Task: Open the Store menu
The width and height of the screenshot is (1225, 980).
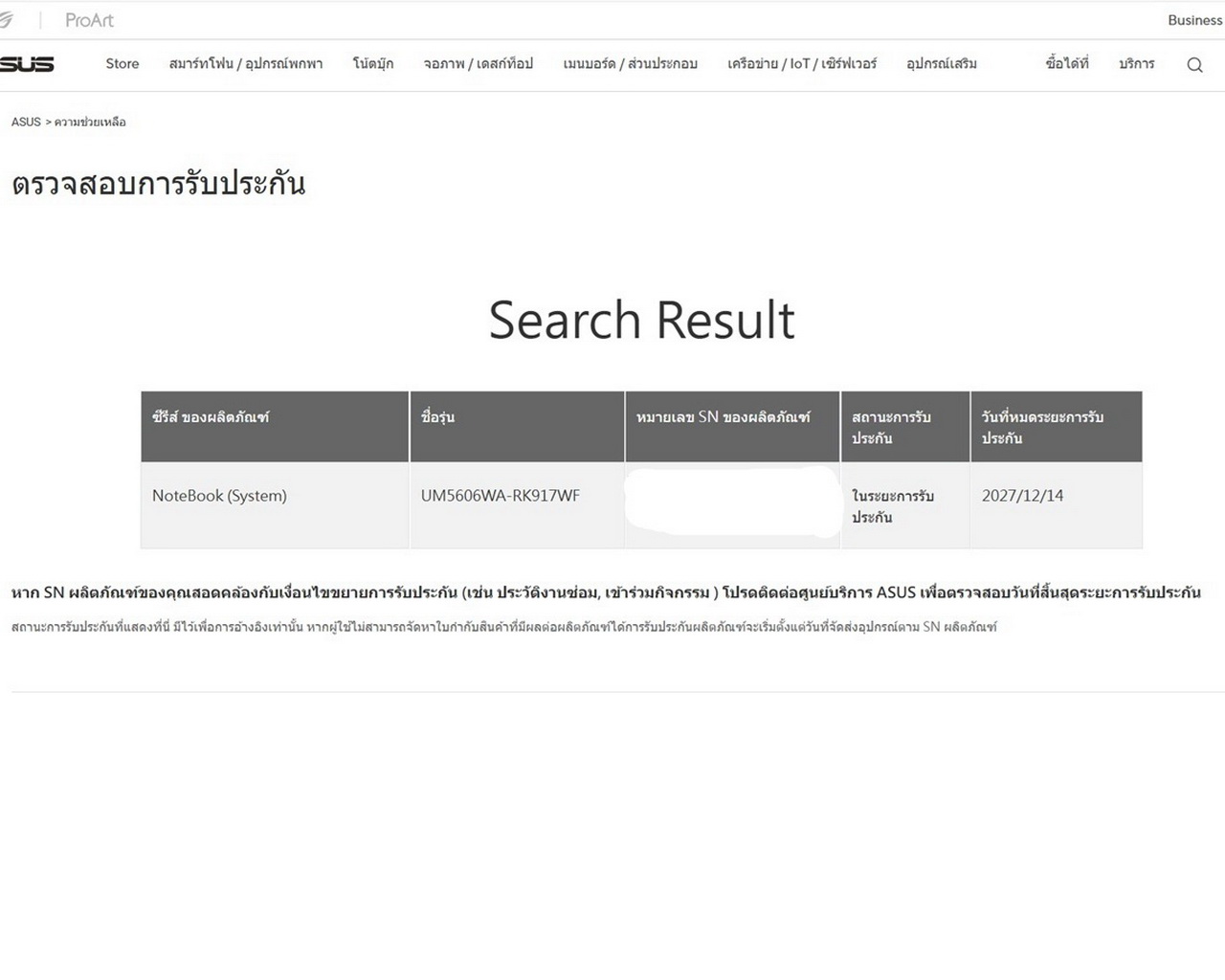Action: point(122,64)
